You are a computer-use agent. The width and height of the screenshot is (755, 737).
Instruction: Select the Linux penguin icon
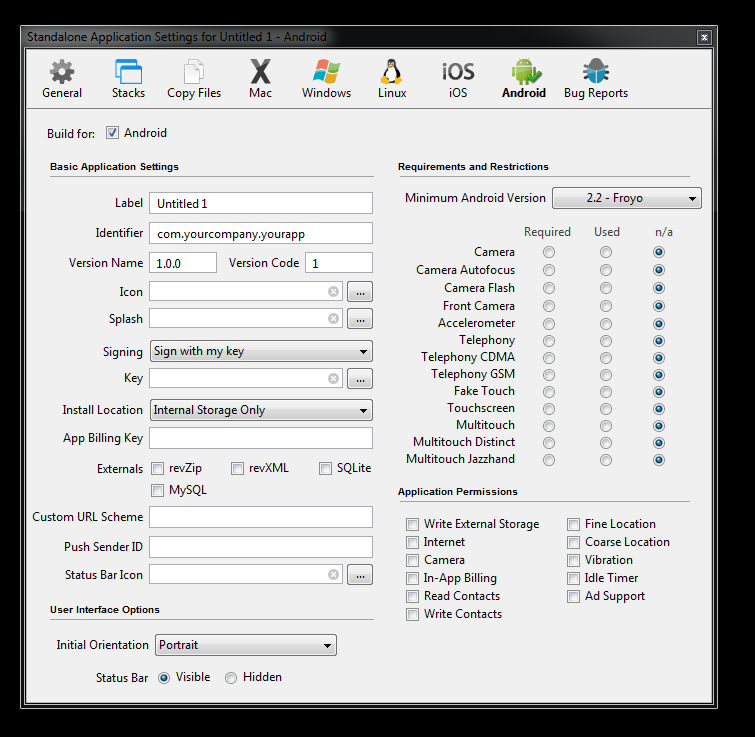tap(392, 79)
